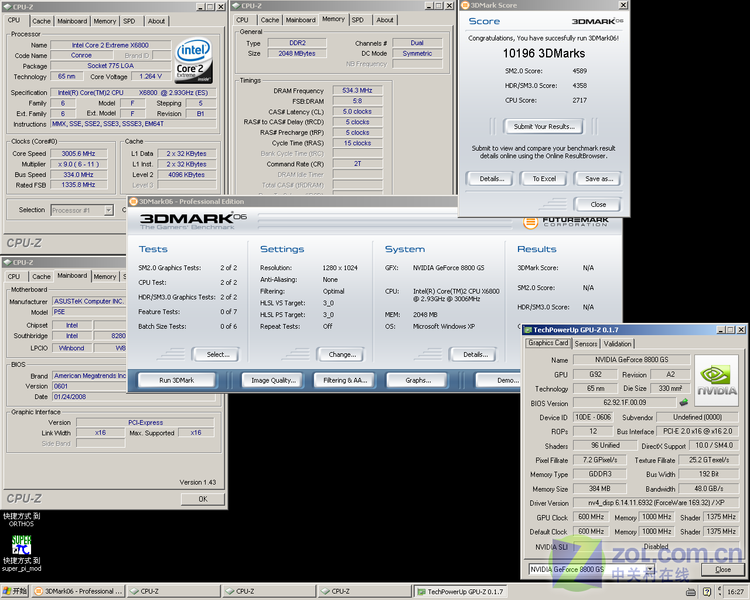Switch to 3DMark06 Professional taskbar item
This screenshot has width=750, height=600.
click(x=78, y=591)
